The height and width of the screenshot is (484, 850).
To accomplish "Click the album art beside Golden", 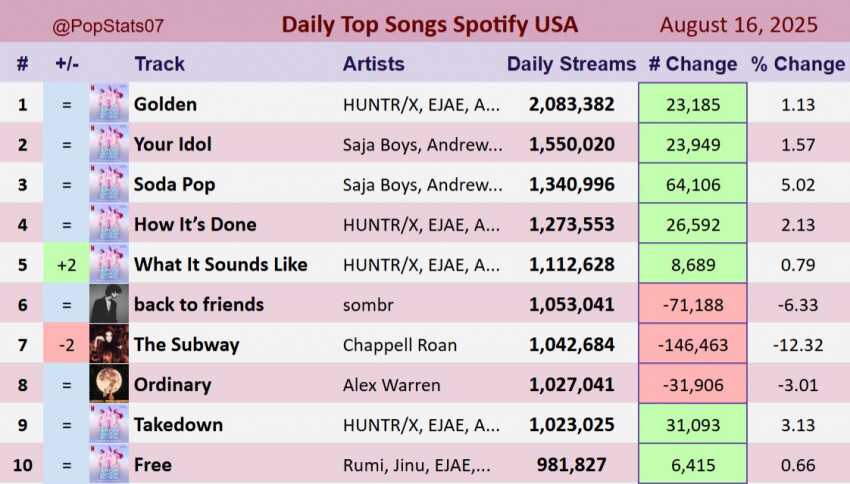I will pyautogui.click(x=108, y=104).
